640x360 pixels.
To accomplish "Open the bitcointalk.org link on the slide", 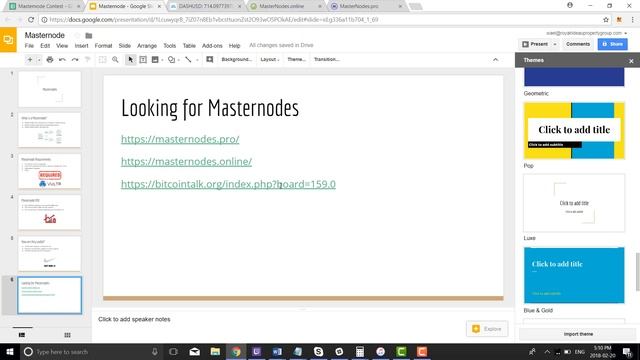I will point(228,184).
